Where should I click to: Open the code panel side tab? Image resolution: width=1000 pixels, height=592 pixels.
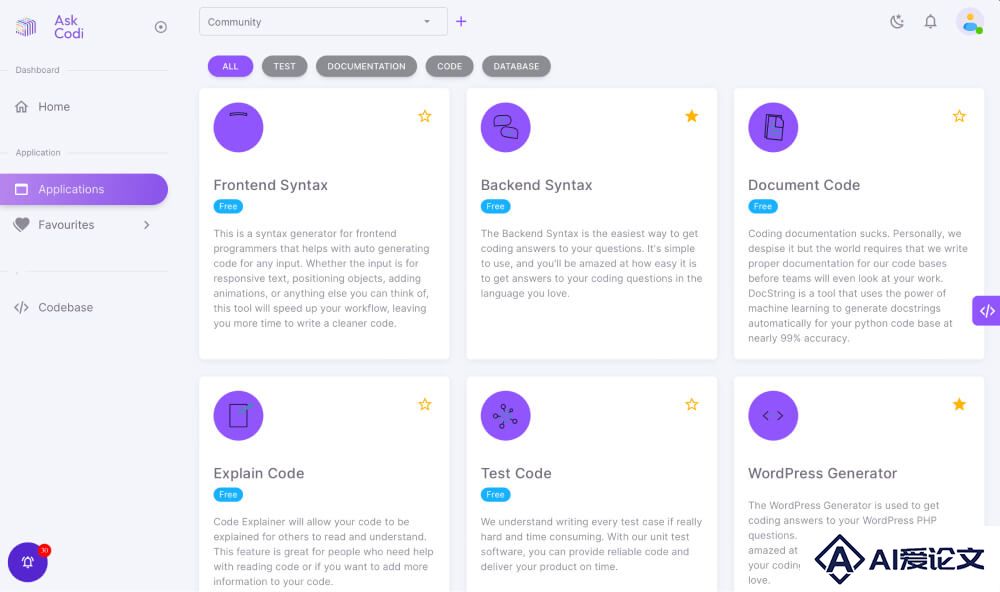pyautogui.click(x=986, y=311)
